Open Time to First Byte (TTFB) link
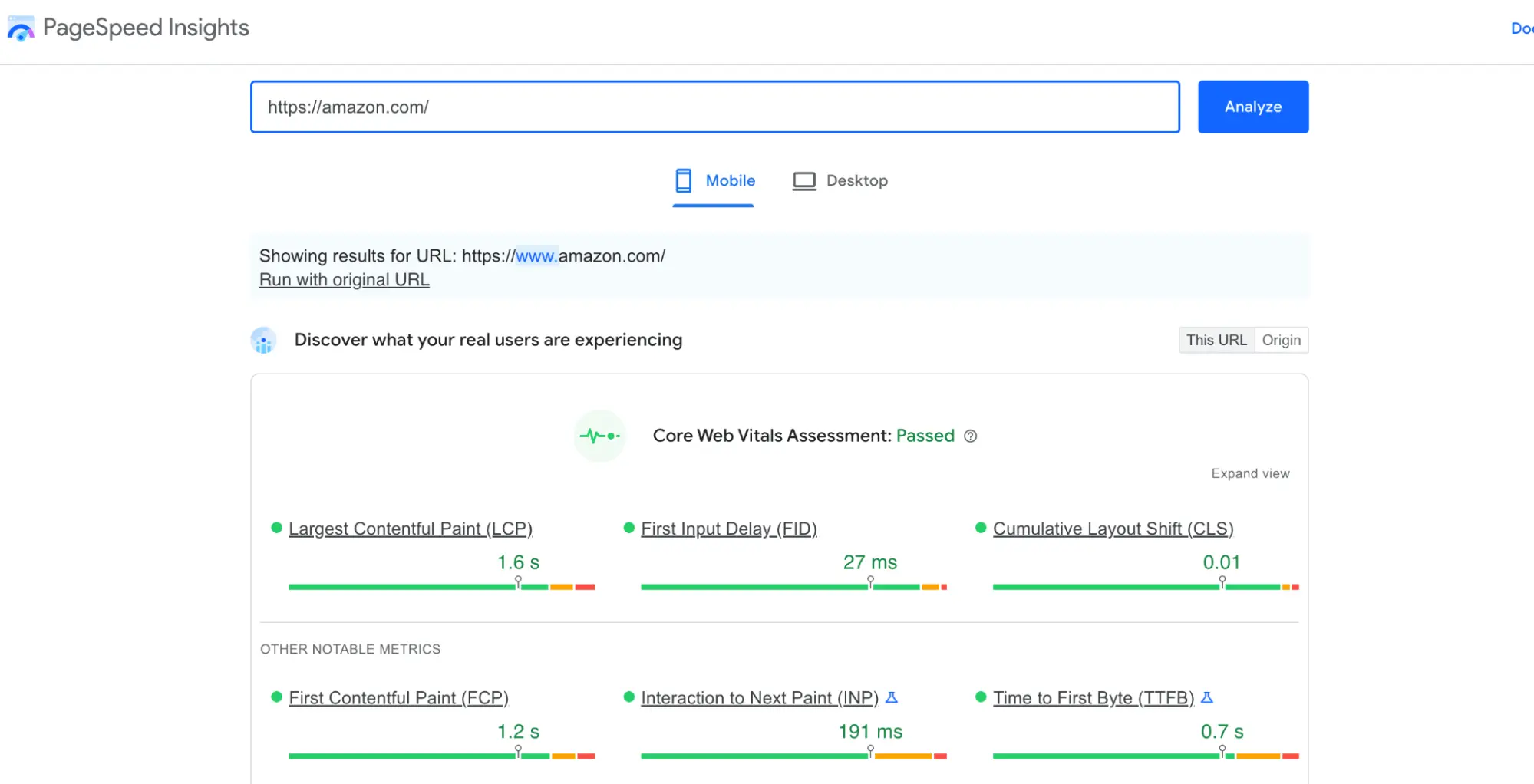This screenshot has height=784, width=1534. click(x=1094, y=698)
